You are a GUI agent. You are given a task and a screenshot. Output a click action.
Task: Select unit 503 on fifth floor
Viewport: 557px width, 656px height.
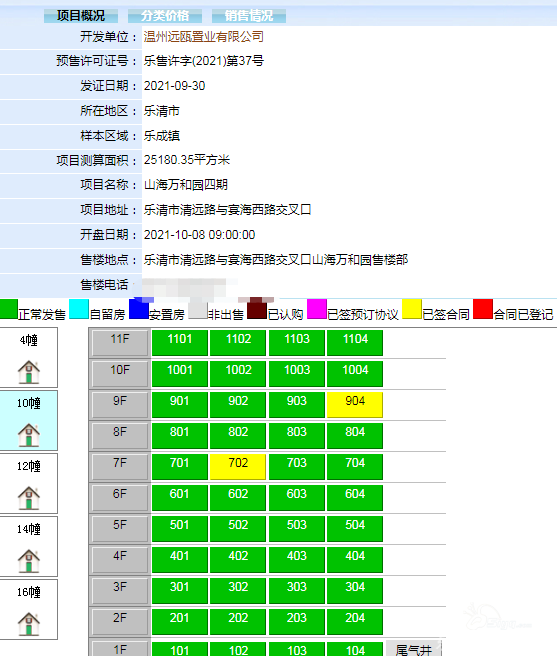pos(297,528)
